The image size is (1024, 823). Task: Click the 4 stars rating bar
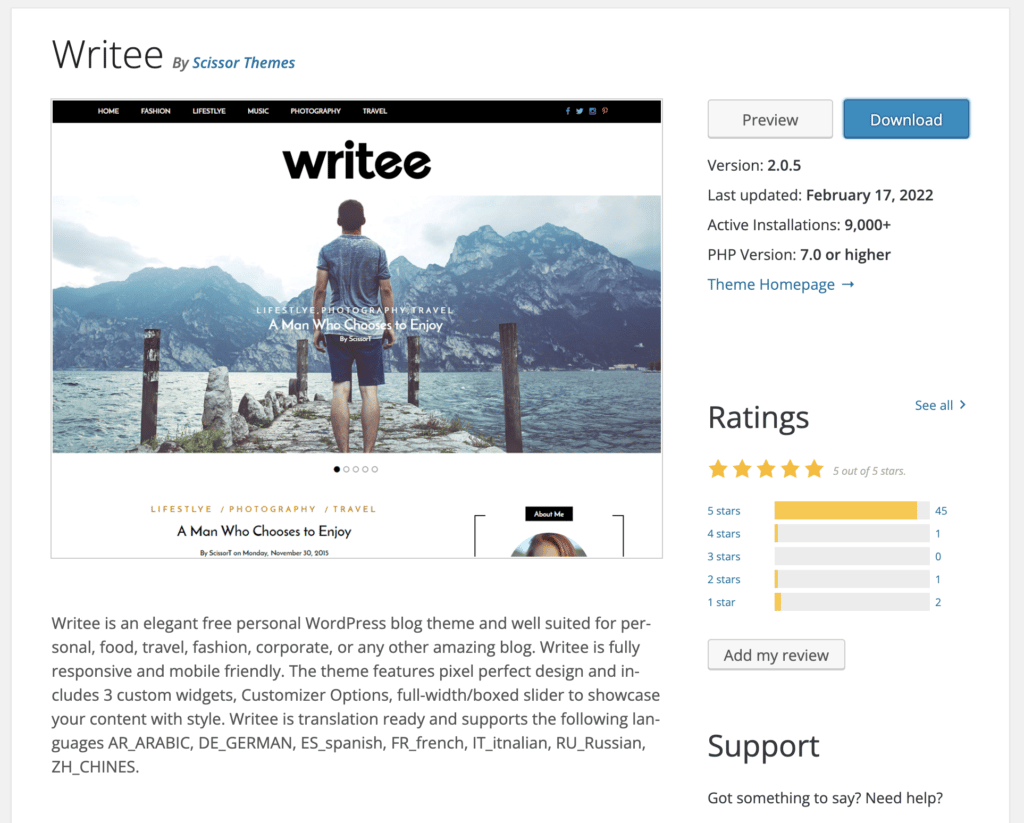click(852, 533)
